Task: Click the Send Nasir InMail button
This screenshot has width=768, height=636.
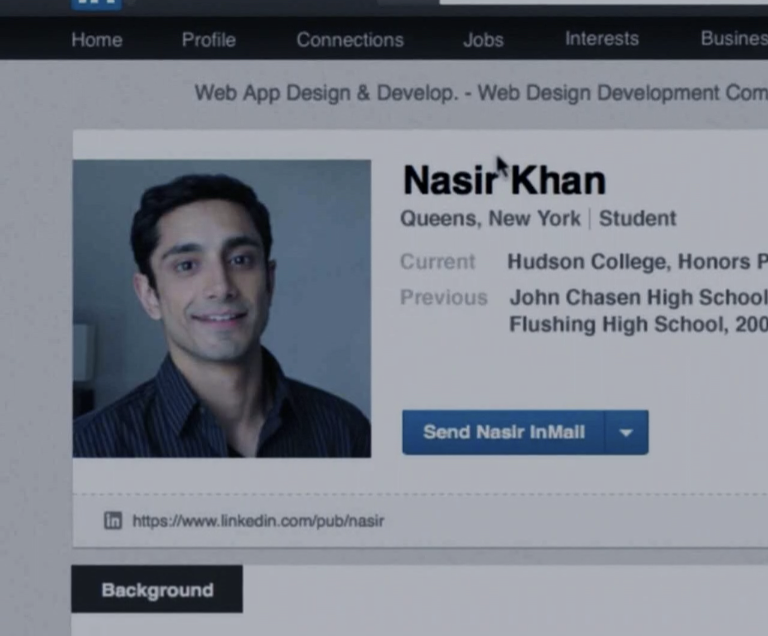Action: (x=503, y=433)
